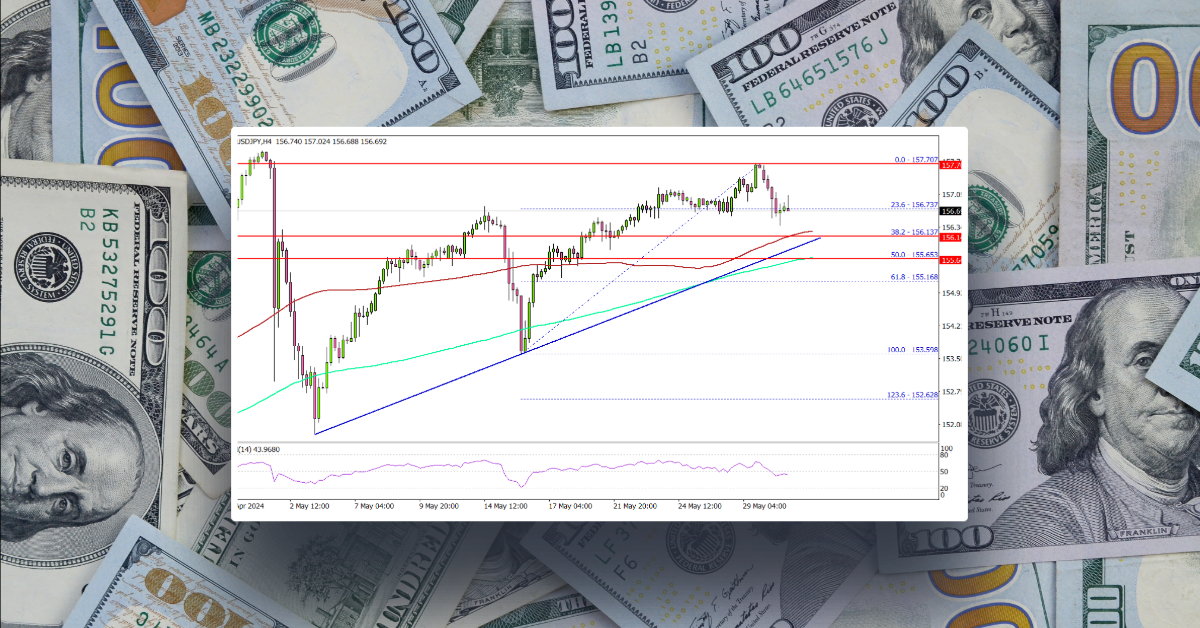
Task: Select the 38.2 - 156.137 Fibonacci label
Action: [x=916, y=232]
